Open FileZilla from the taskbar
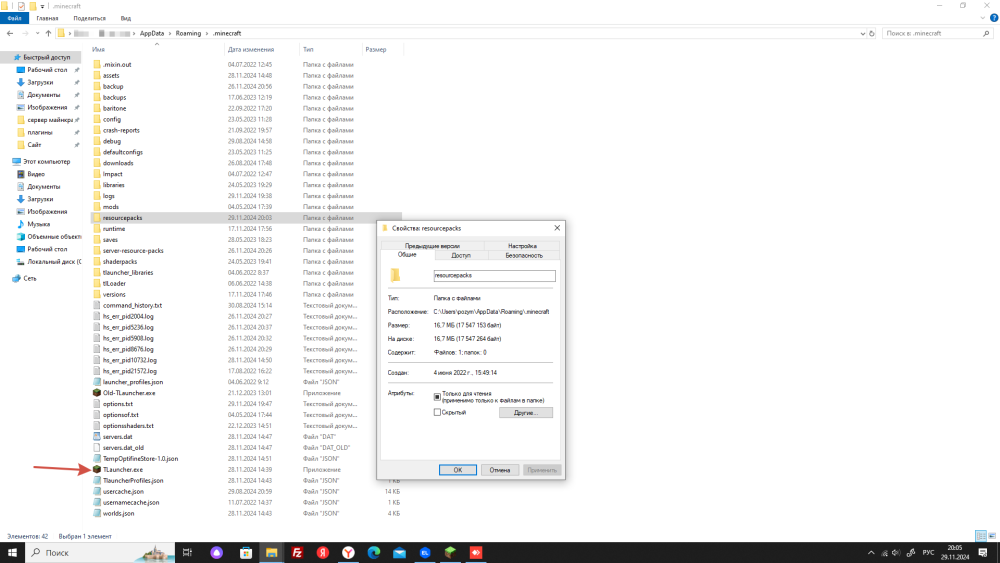This screenshot has width=1000, height=563. tap(297, 552)
